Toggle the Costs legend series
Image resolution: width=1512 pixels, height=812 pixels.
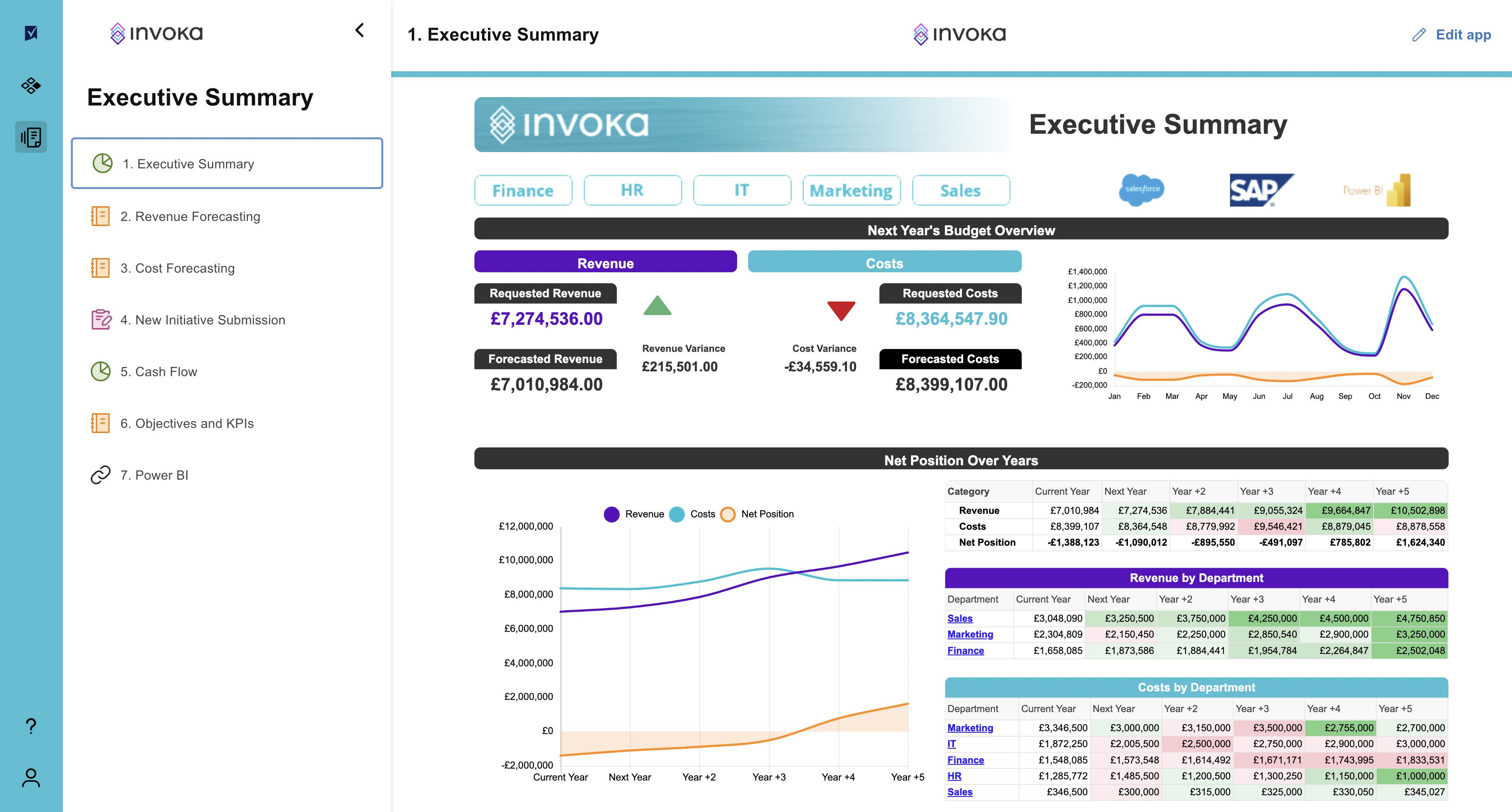692,514
